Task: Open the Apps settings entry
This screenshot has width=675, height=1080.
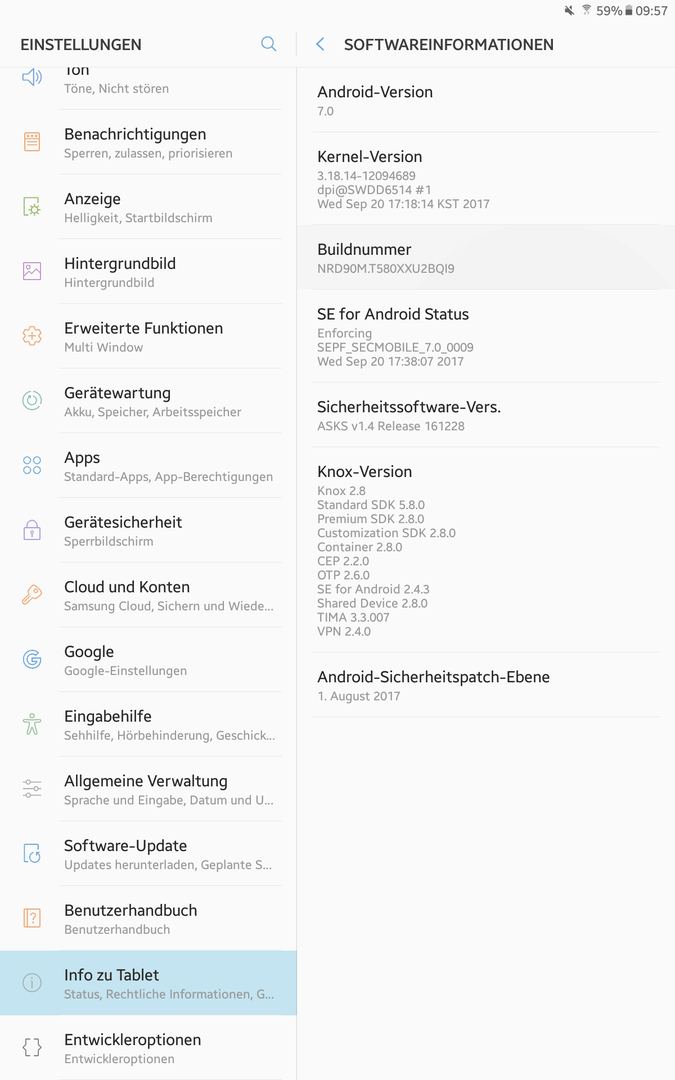Action: pos(148,466)
